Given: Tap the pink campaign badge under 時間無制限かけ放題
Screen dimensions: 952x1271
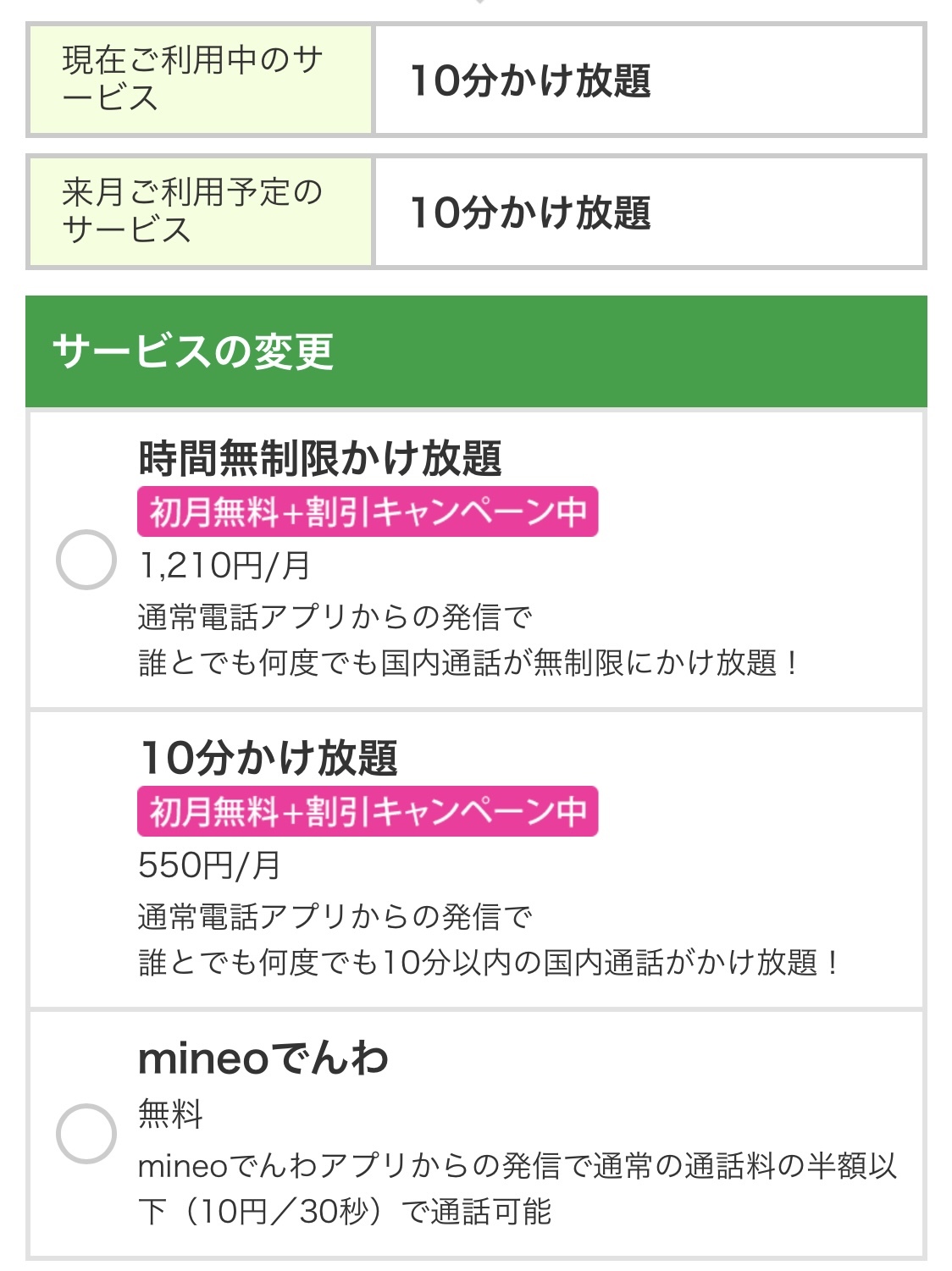Looking at the screenshot, I should 368,511.
